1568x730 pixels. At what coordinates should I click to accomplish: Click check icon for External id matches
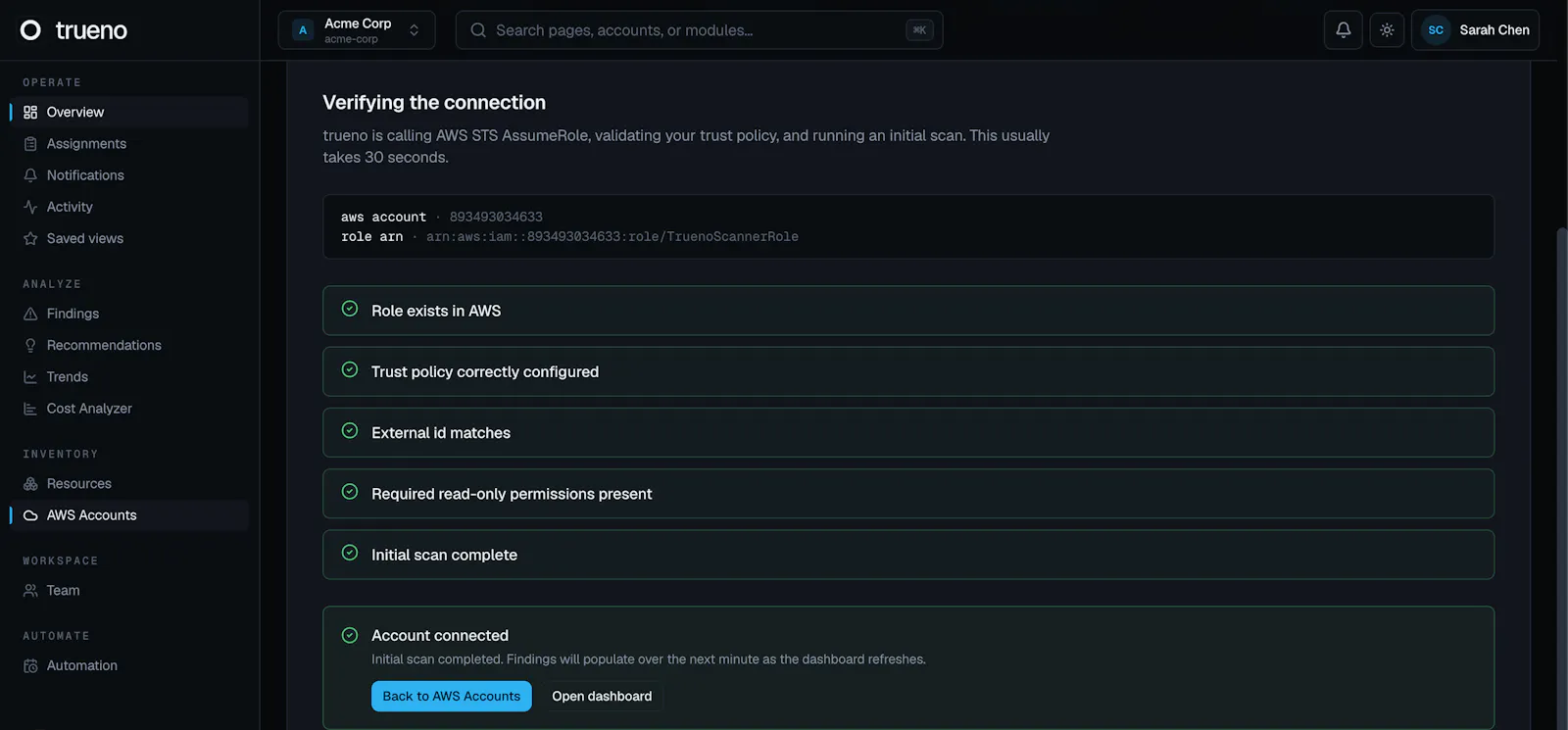(350, 431)
